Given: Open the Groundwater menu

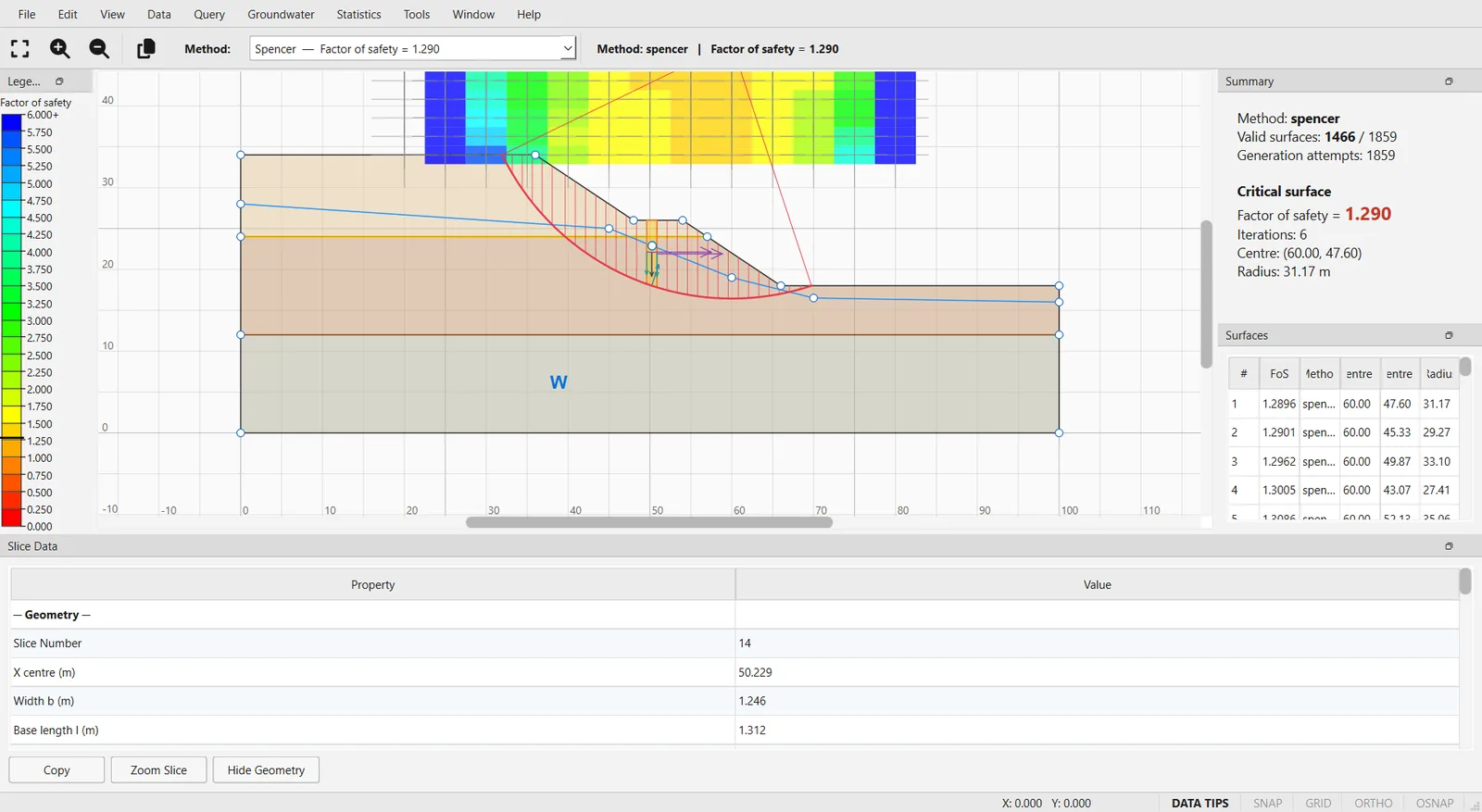Looking at the screenshot, I should [x=281, y=14].
